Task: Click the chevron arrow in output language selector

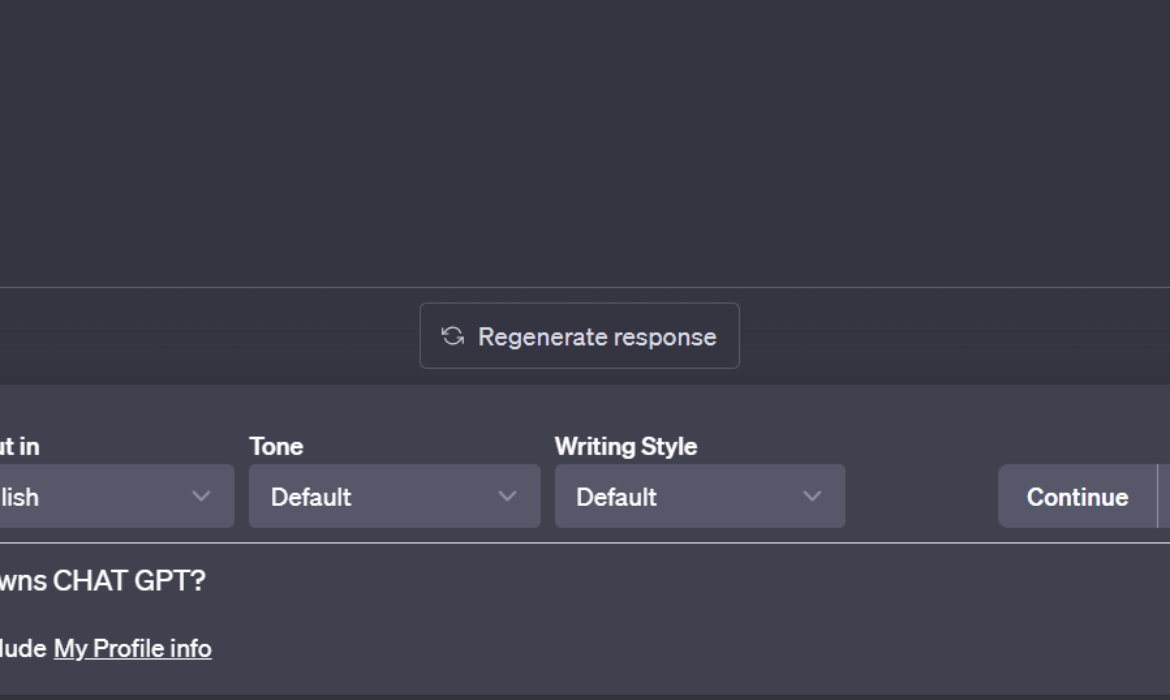Action: pos(201,496)
